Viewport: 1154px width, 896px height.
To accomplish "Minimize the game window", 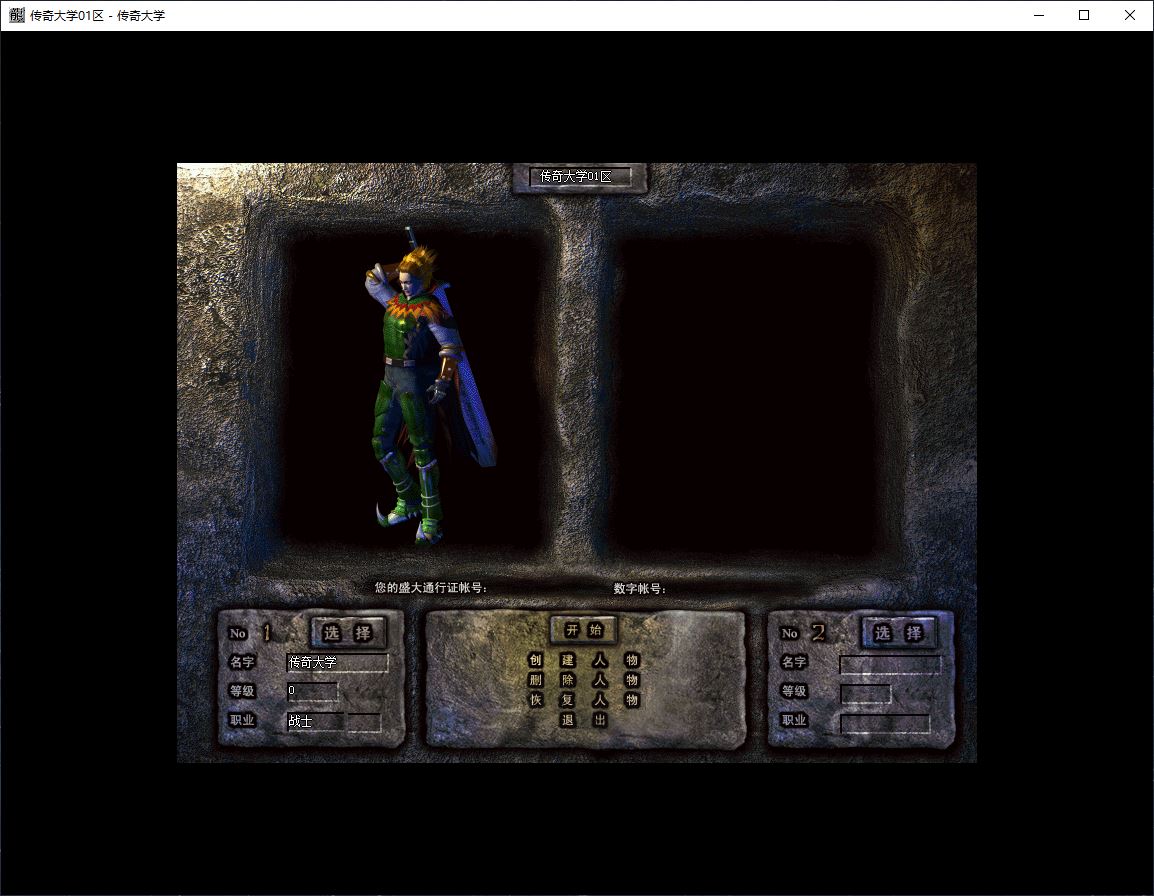I will [1039, 15].
